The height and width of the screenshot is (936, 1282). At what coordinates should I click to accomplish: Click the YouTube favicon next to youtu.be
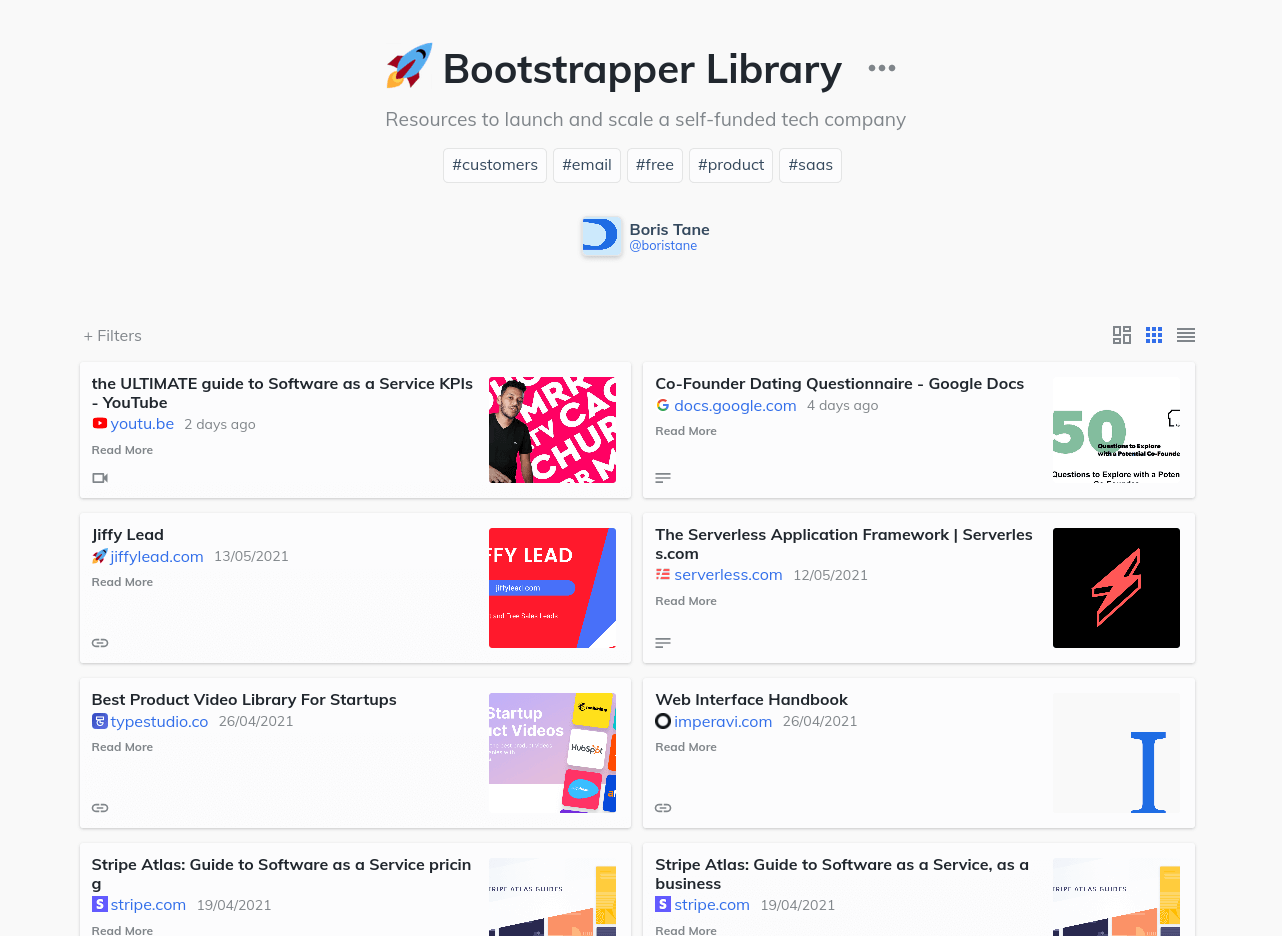coord(100,424)
